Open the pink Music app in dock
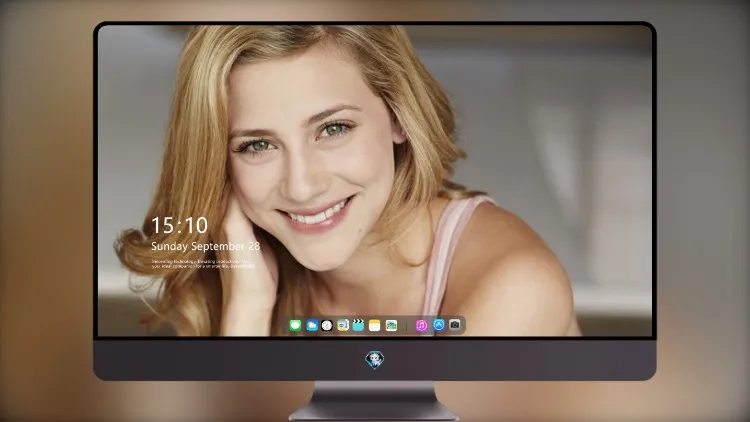Image resolution: width=750 pixels, height=422 pixels. [421, 325]
